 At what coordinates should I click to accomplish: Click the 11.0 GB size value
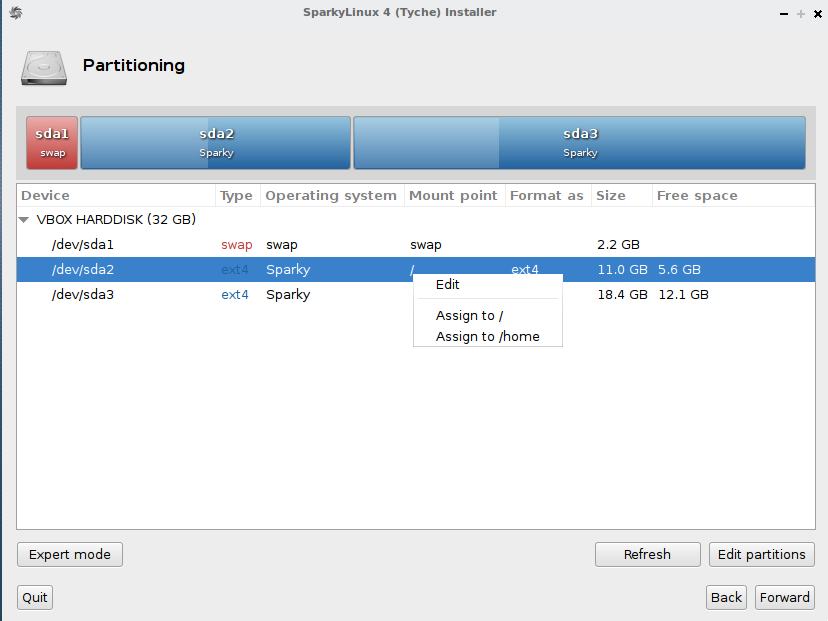tap(622, 269)
